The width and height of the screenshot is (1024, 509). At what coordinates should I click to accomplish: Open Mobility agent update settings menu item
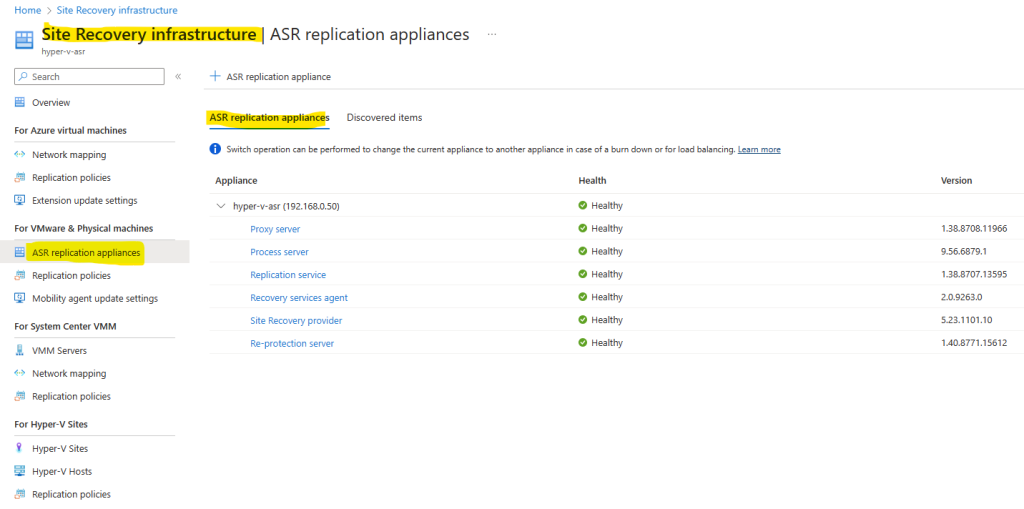click(95, 299)
